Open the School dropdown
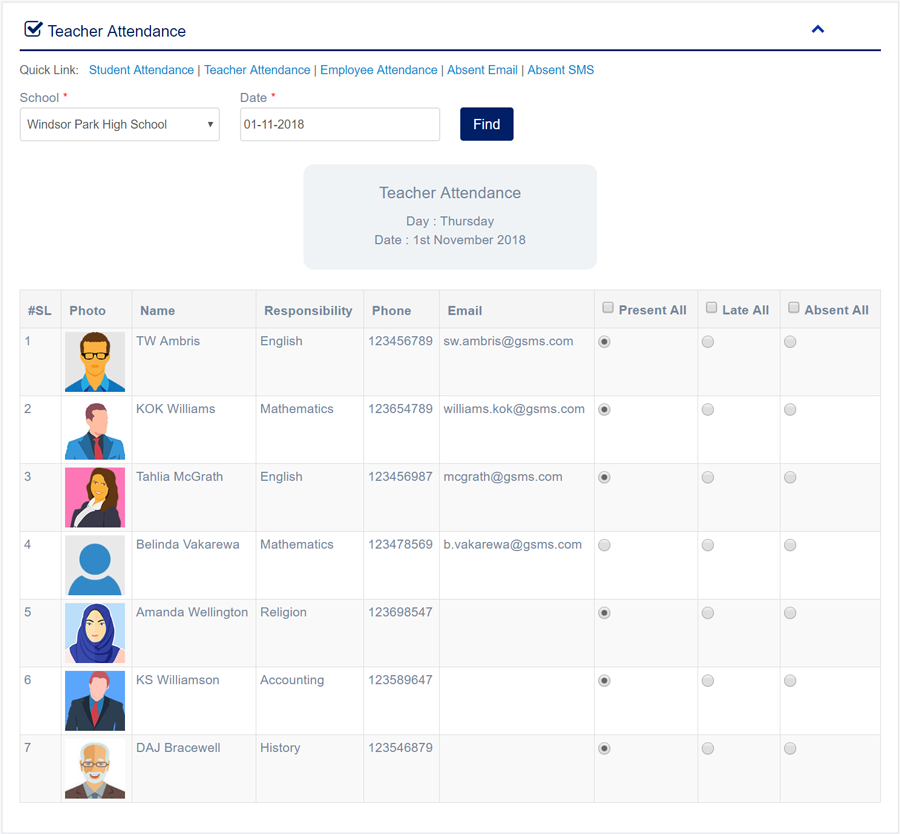 coord(120,125)
